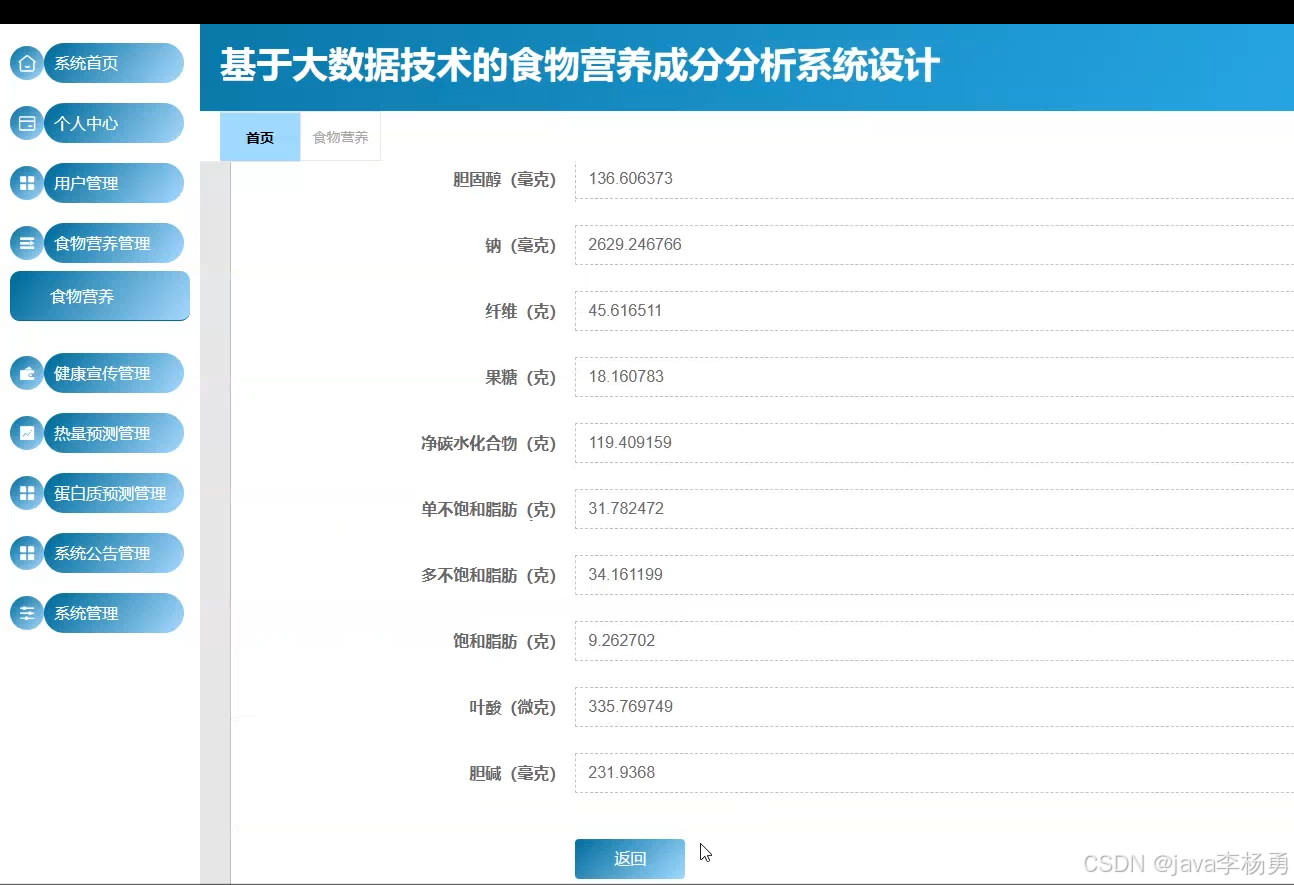1294x885 pixels.
Task: Click the 胆固醇 field showing 136.606373
Action: (x=934, y=179)
